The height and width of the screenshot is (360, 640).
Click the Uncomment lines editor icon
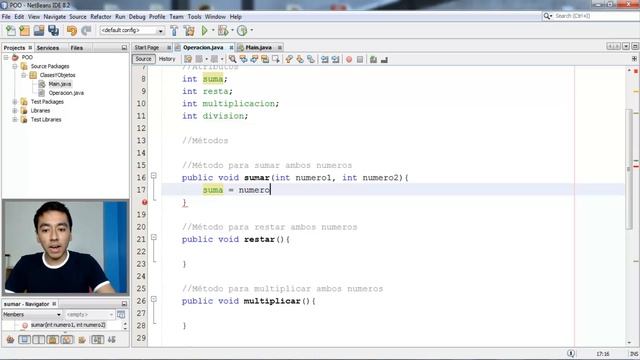(384, 60)
